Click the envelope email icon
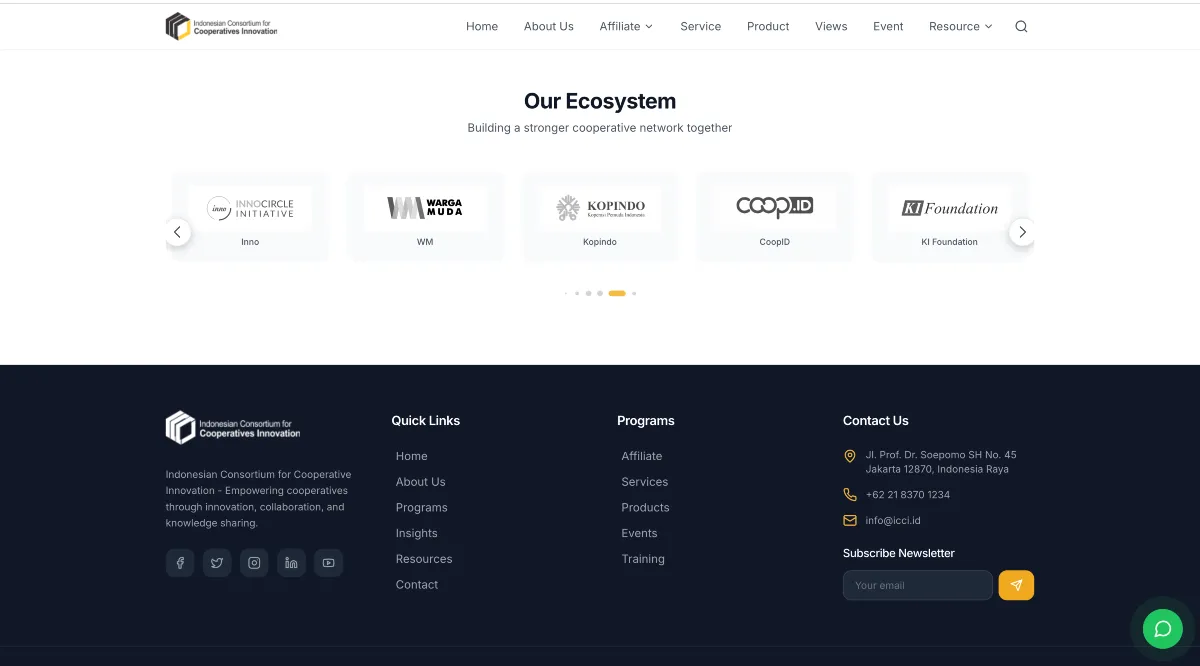The image size is (1200, 666). pos(850,521)
